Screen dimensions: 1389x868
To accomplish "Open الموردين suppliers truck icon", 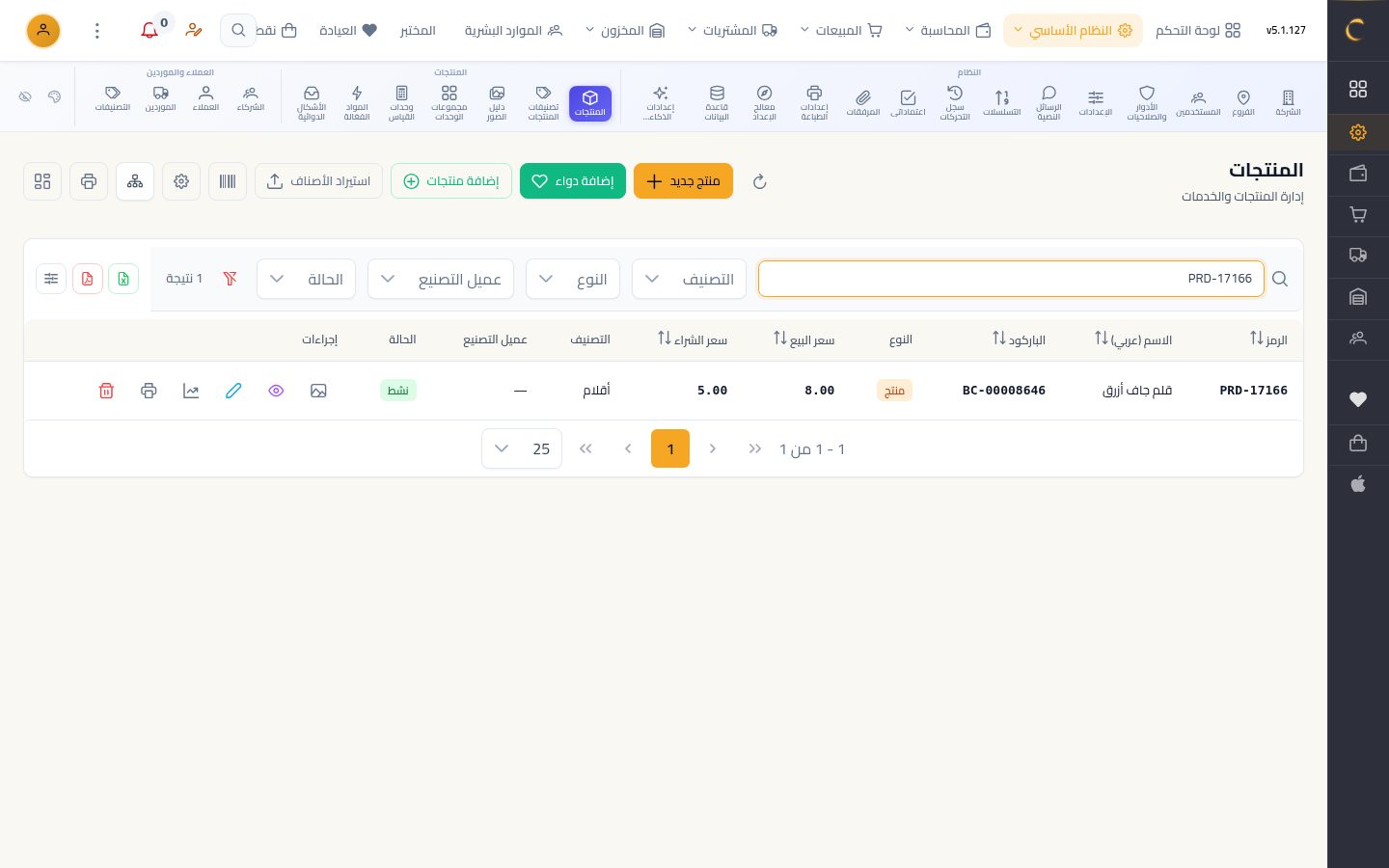I will [161, 98].
